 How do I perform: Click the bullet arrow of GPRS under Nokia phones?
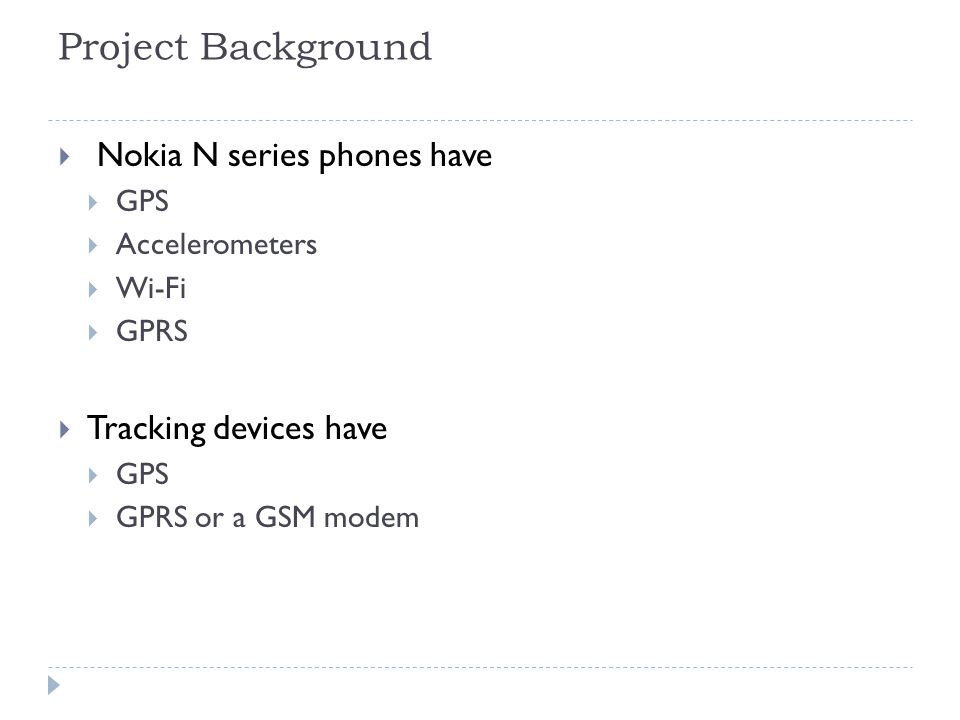(92, 332)
